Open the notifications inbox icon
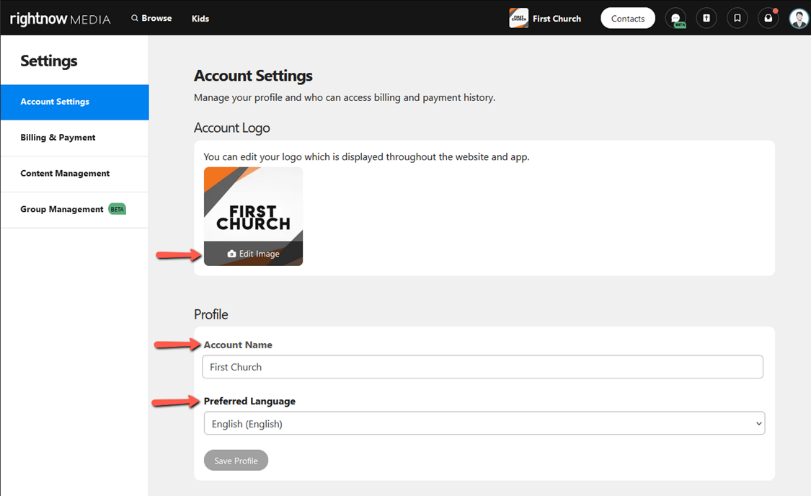The image size is (811, 496). (x=767, y=18)
